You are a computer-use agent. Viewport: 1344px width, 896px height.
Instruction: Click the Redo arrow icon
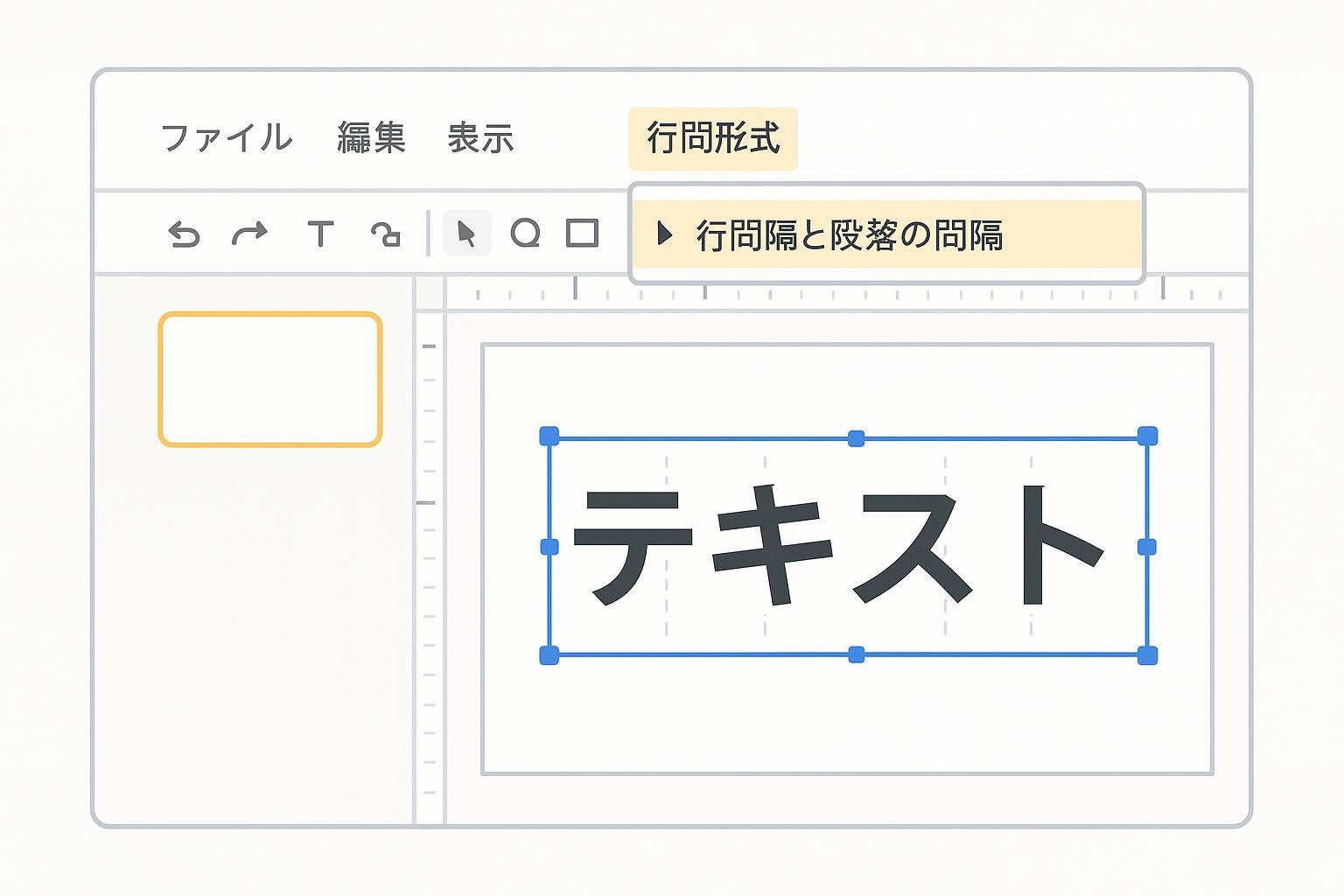[249, 234]
